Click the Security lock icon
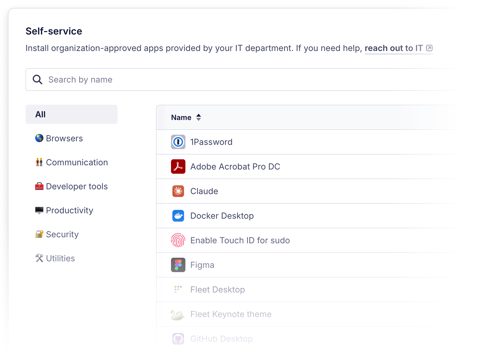 pyautogui.click(x=39, y=234)
